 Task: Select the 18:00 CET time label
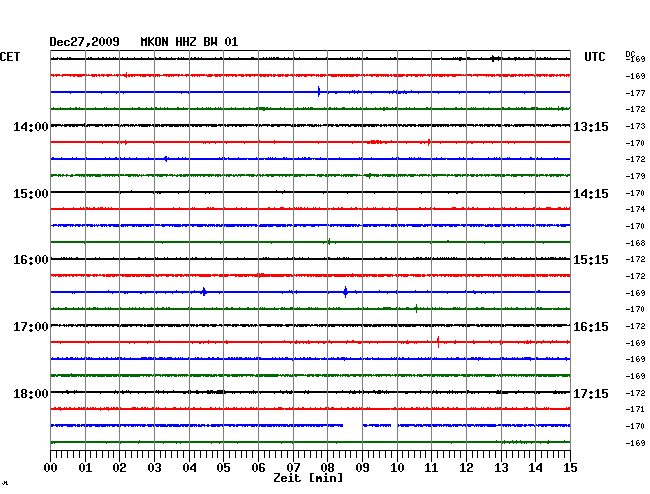coord(31,393)
